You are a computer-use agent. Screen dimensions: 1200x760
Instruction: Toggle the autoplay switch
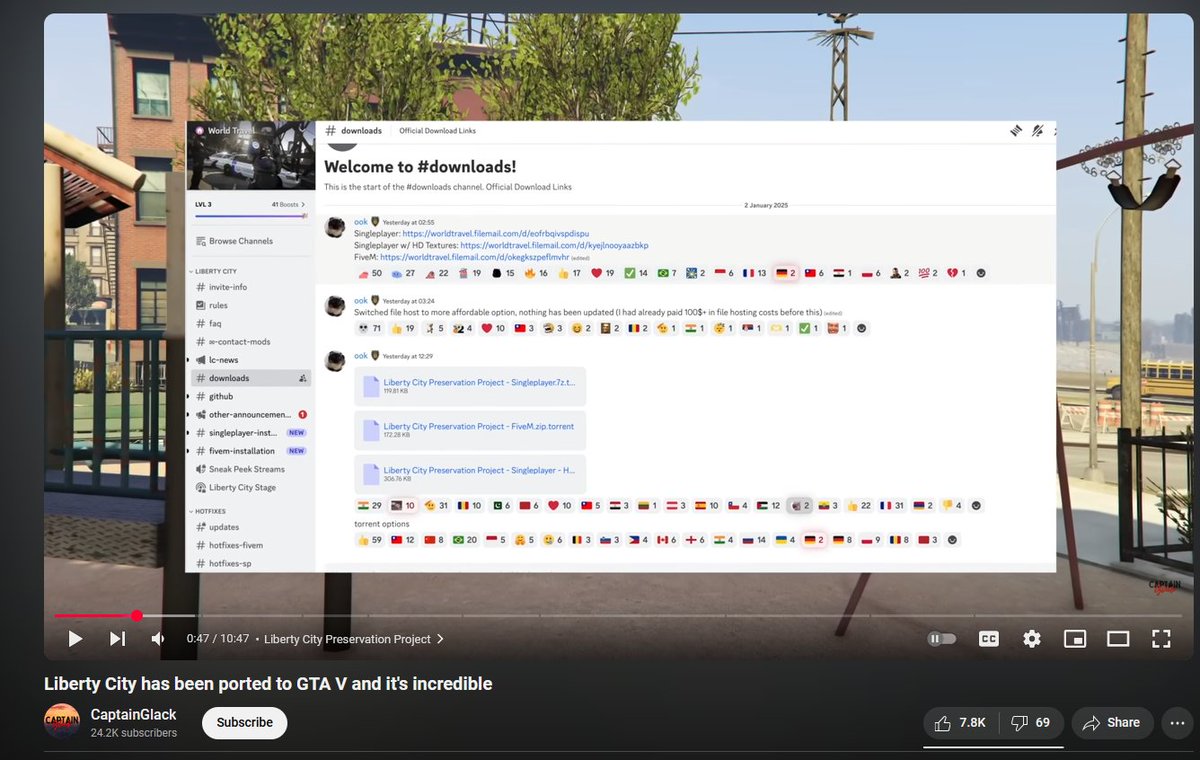click(x=942, y=638)
